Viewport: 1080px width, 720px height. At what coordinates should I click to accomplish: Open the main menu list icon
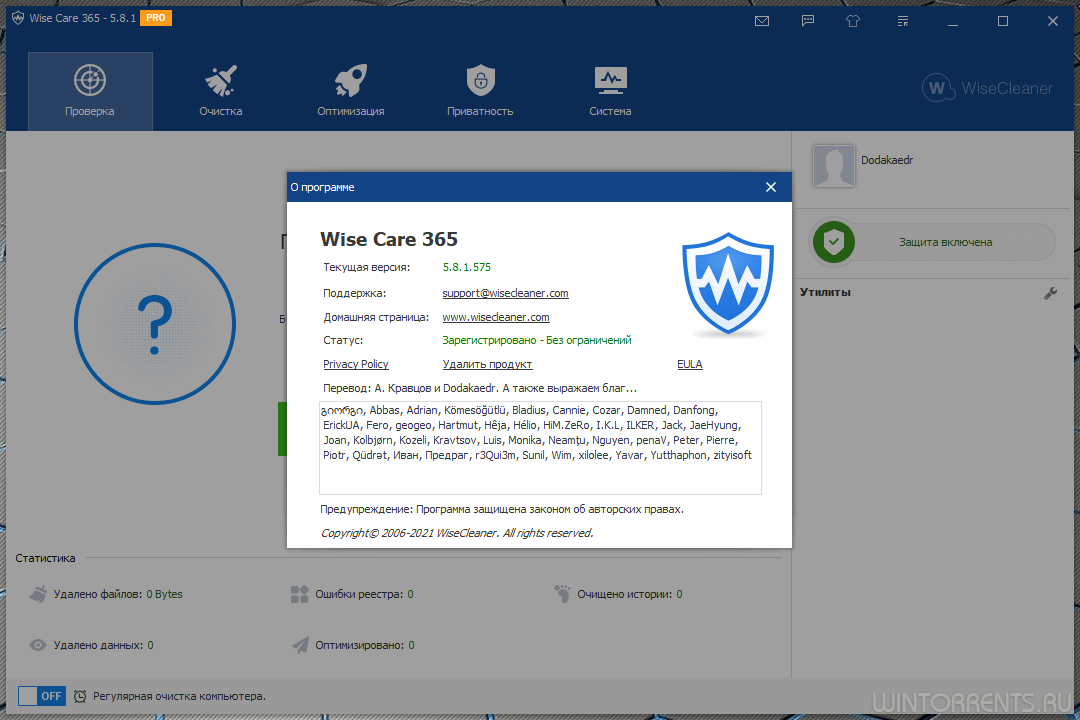(x=903, y=21)
